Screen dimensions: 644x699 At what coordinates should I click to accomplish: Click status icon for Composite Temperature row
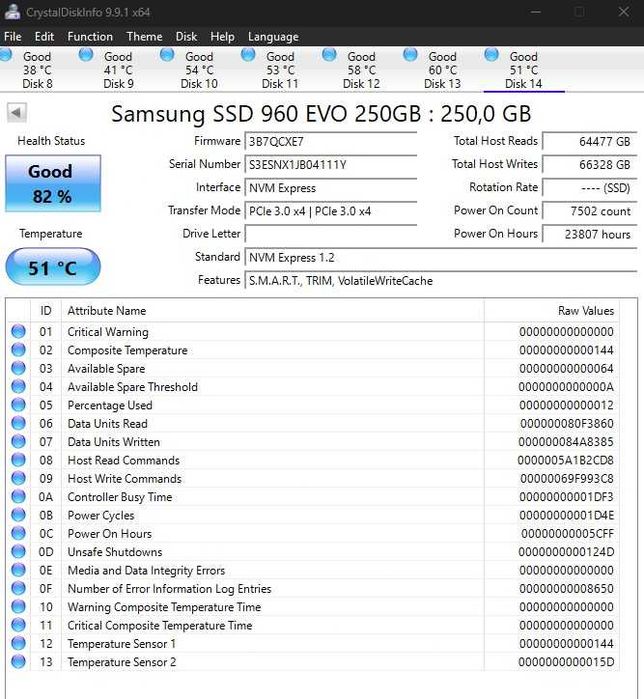pyautogui.click(x=18, y=350)
